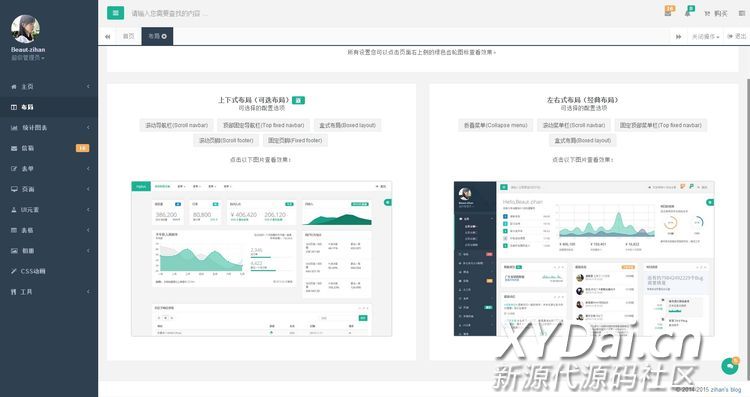Toggle sidebar with green hamburger button
This screenshot has height=397, width=750.
[115, 13]
